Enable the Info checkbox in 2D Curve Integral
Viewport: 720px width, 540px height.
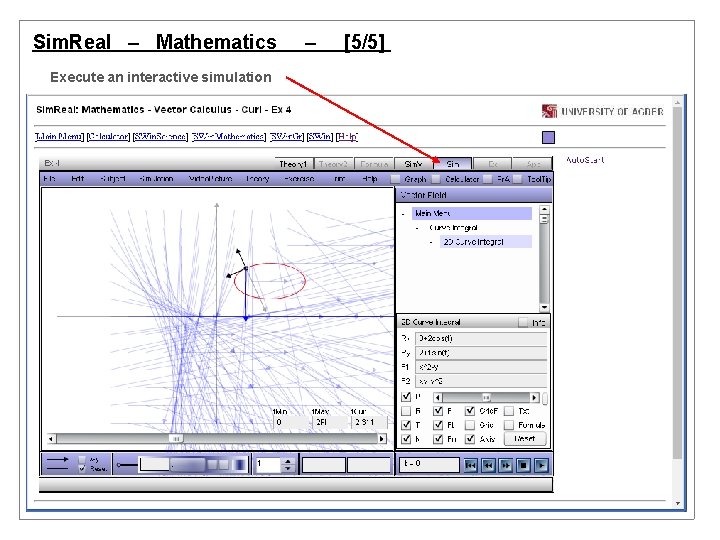(x=523, y=322)
